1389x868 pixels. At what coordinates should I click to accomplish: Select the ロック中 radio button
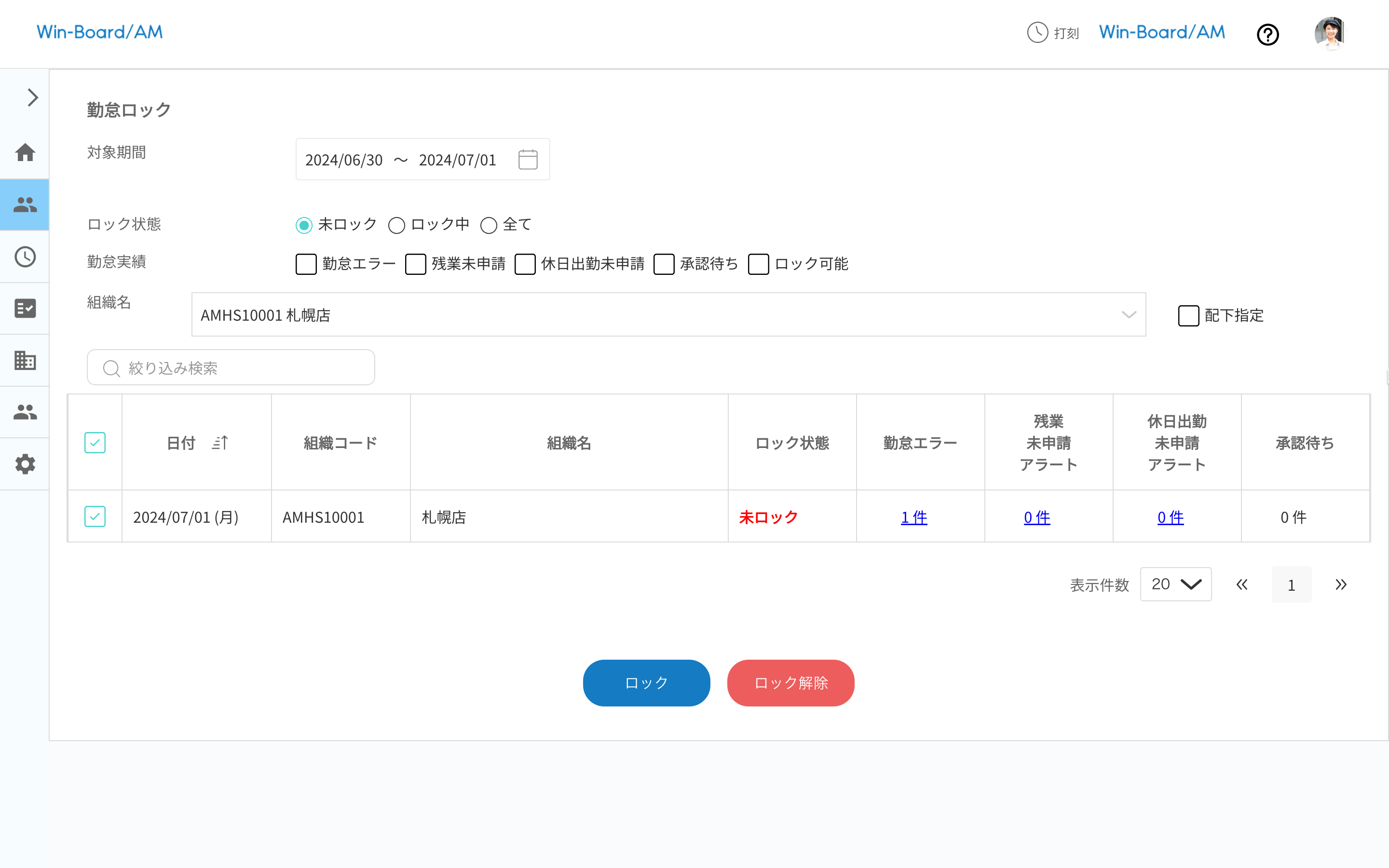(x=396, y=225)
